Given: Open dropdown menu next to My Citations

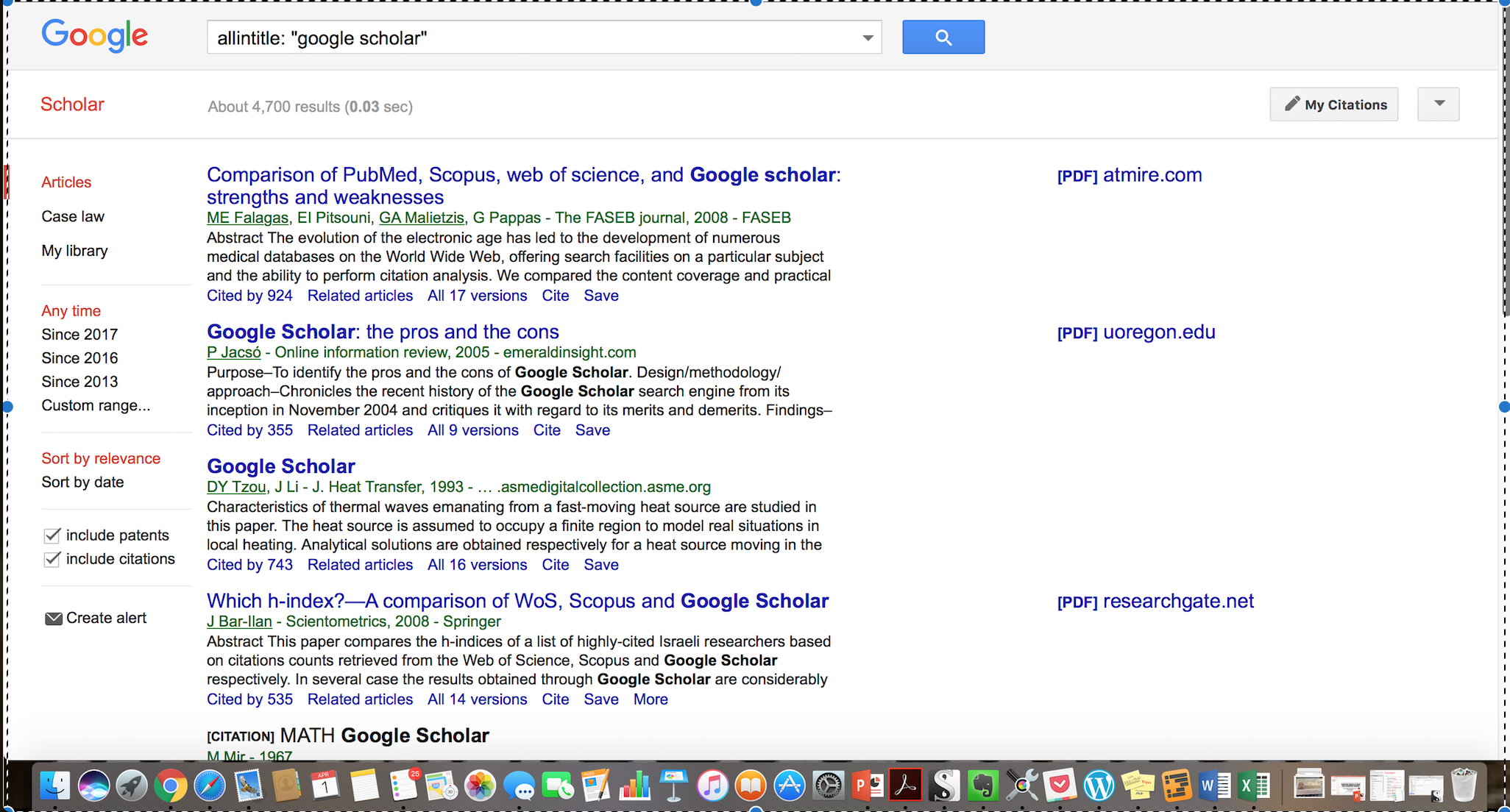Looking at the screenshot, I should (x=1439, y=104).
